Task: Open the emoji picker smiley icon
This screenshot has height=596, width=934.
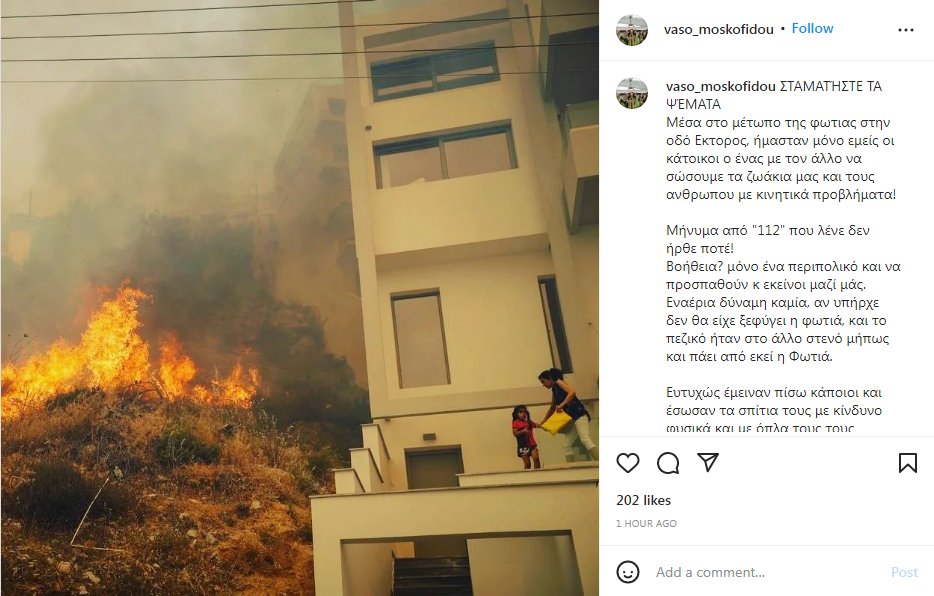Action: [x=627, y=572]
